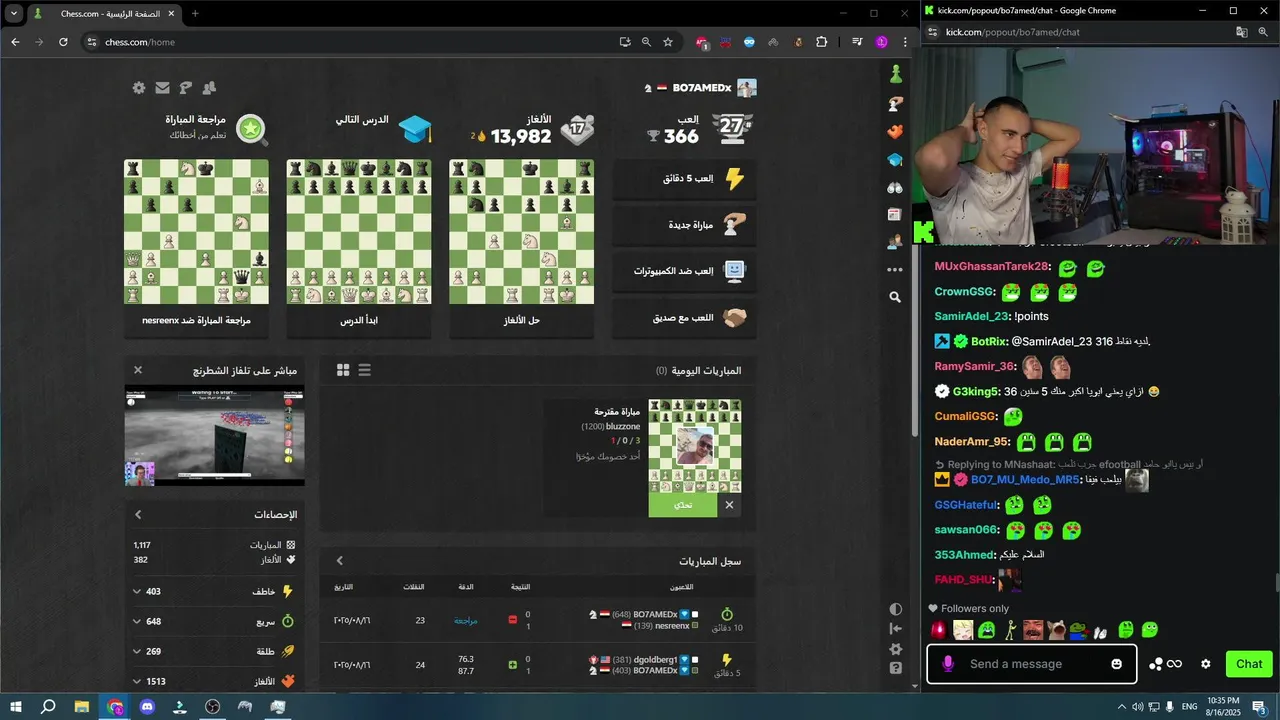Click the New Game button with pawn hand icon
The width and height of the screenshot is (1280, 720).
click(684, 225)
